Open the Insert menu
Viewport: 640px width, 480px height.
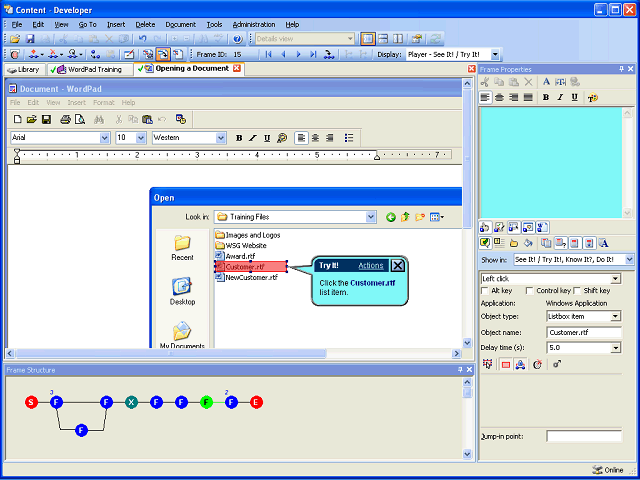tap(116, 24)
